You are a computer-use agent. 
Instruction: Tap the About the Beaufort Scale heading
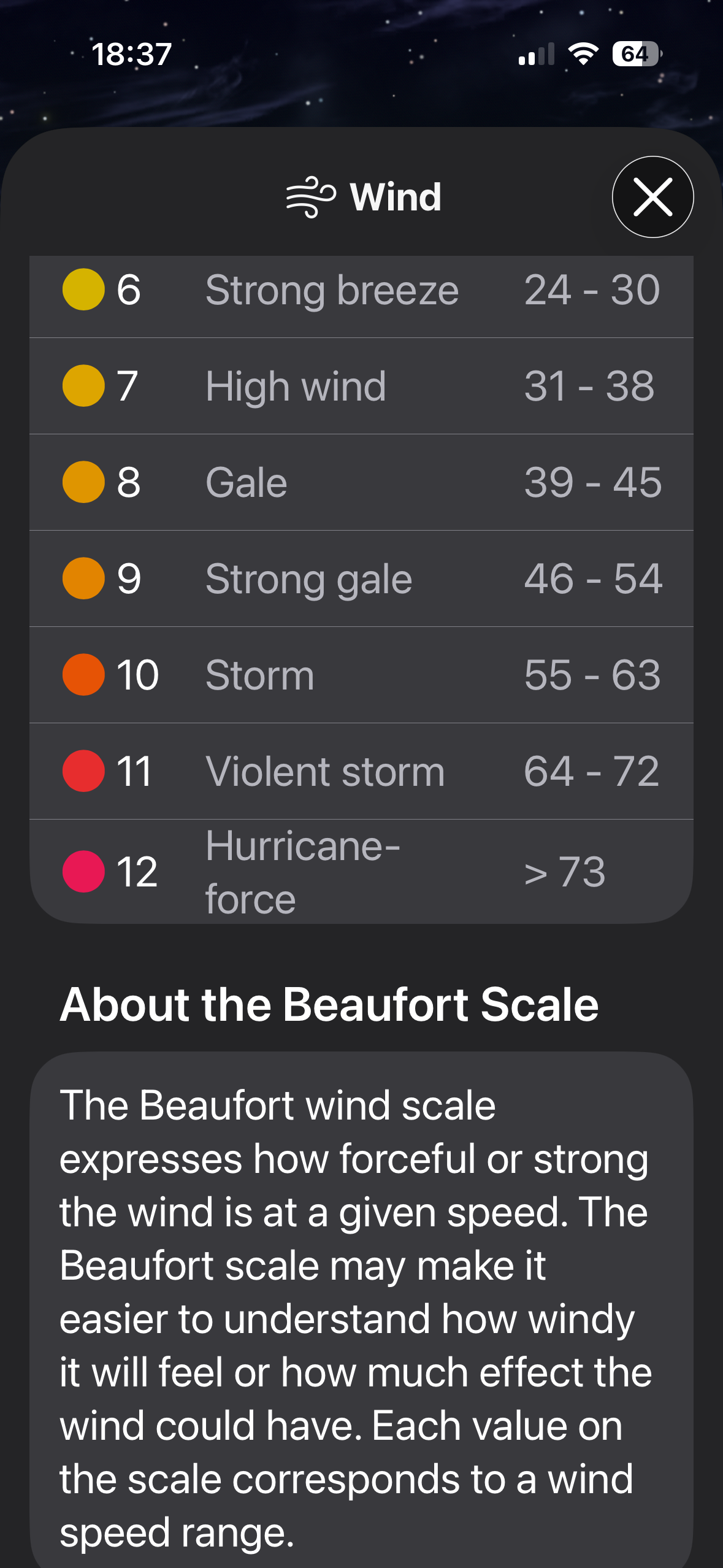(x=329, y=1004)
